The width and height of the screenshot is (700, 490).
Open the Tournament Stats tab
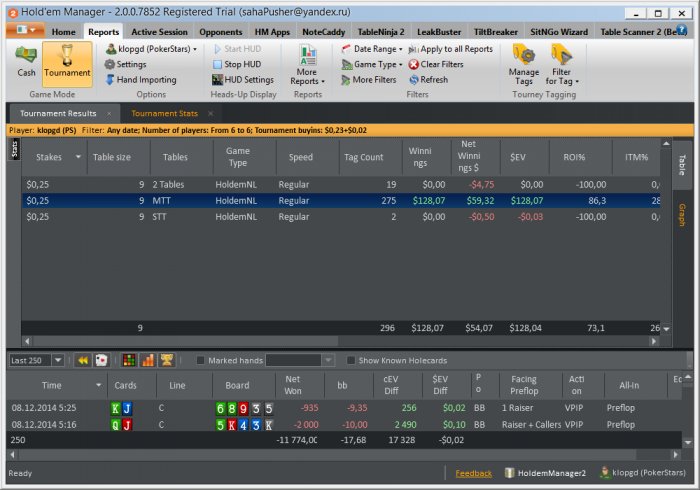[166, 113]
